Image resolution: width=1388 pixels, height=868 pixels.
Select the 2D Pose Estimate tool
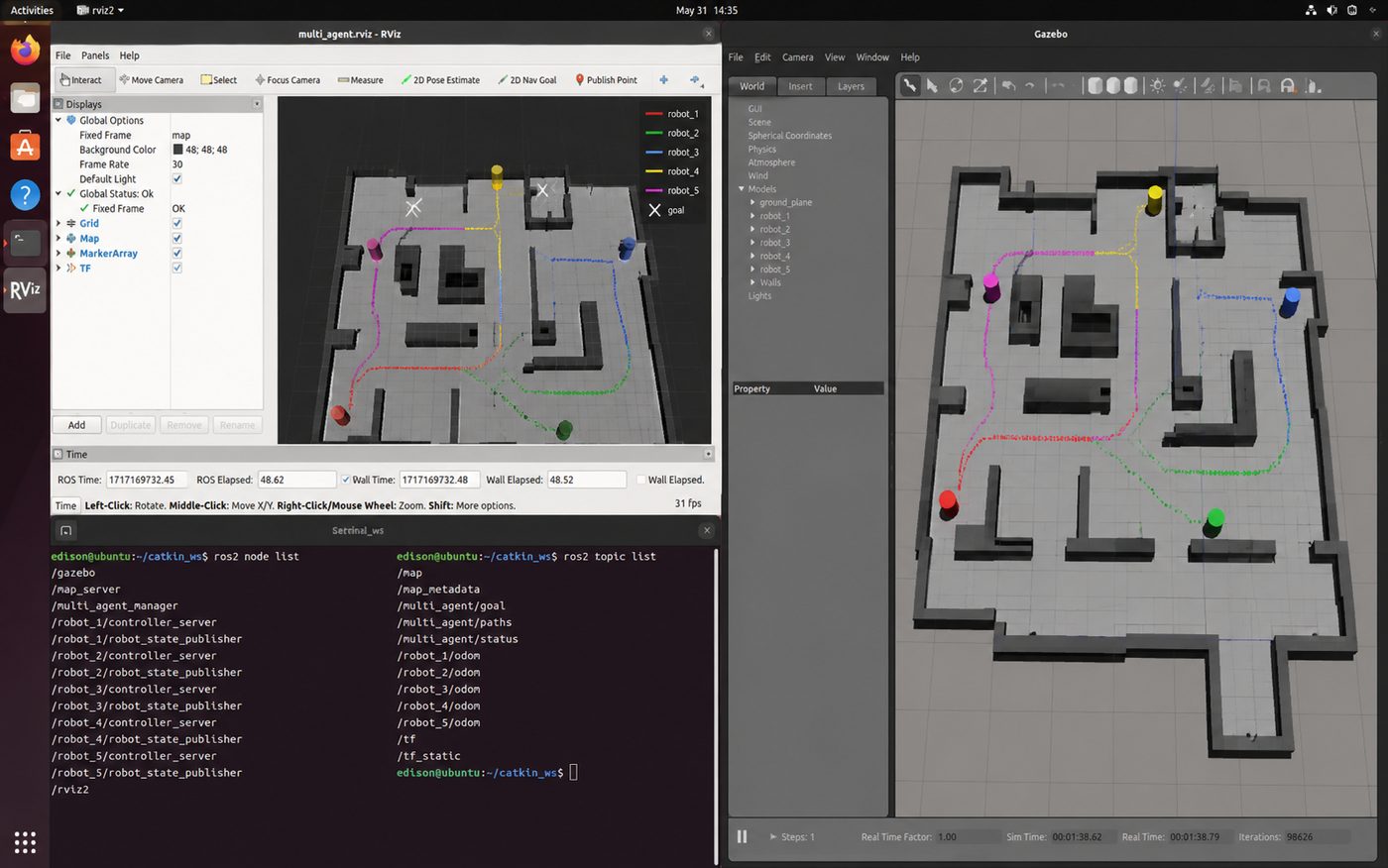(440, 80)
